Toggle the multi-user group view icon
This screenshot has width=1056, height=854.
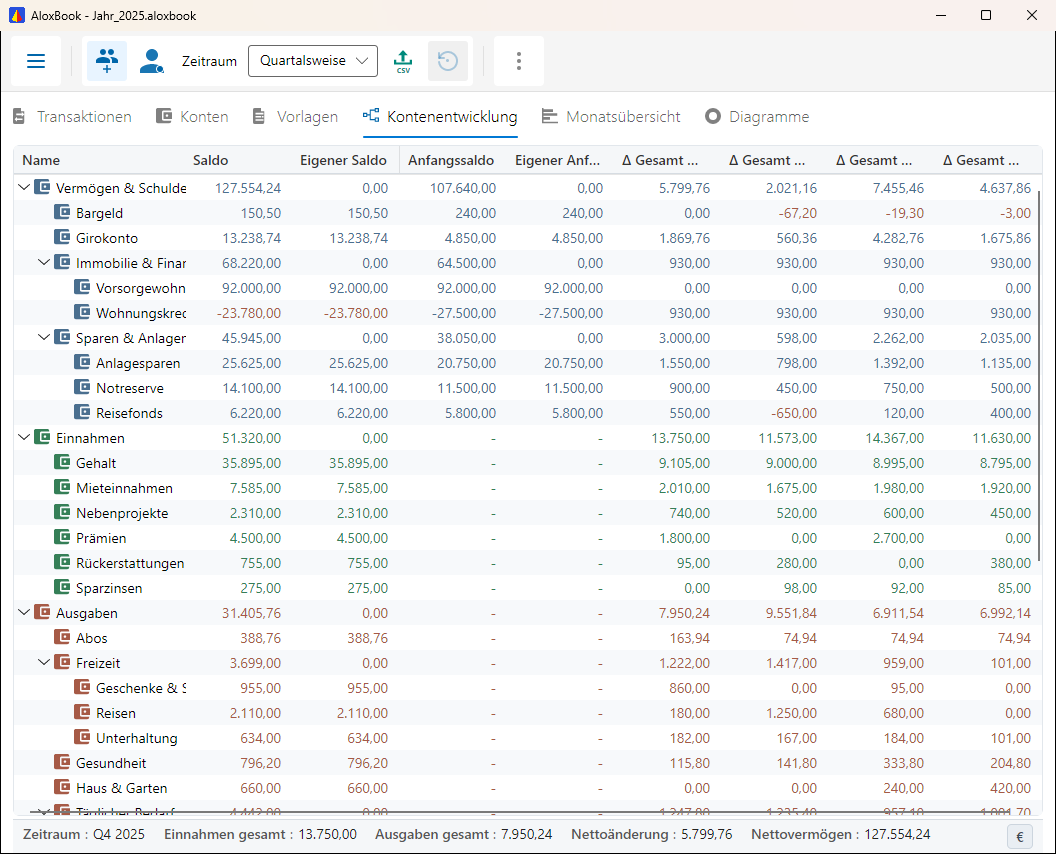107,61
